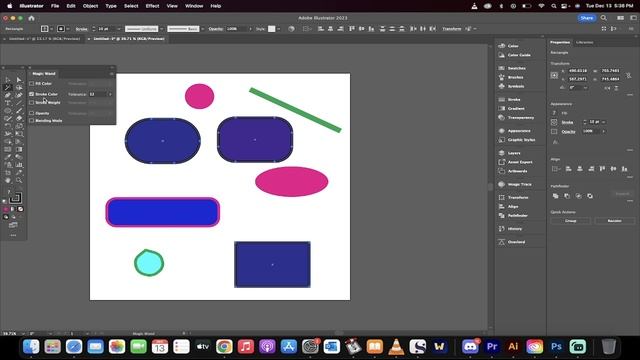This screenshot has height=360, width=640.
Task: Open the Image Trace panel
Action: 515,184
